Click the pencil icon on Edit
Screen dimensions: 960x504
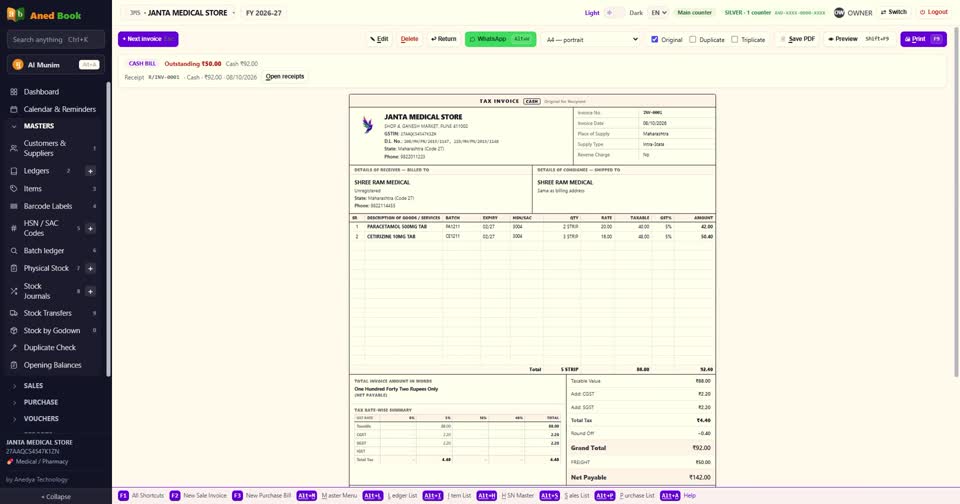[372, 39]
